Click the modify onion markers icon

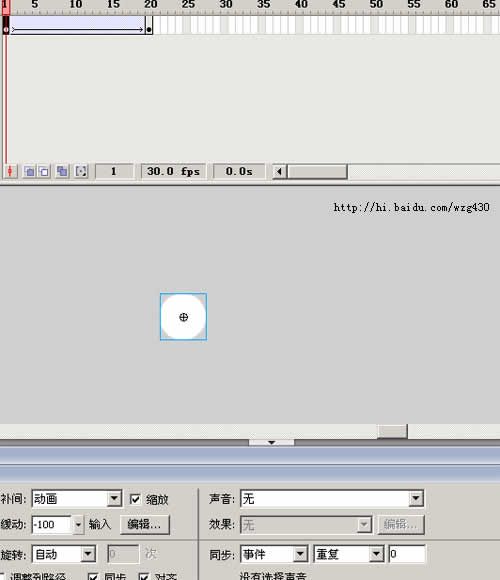click(81, 171)
